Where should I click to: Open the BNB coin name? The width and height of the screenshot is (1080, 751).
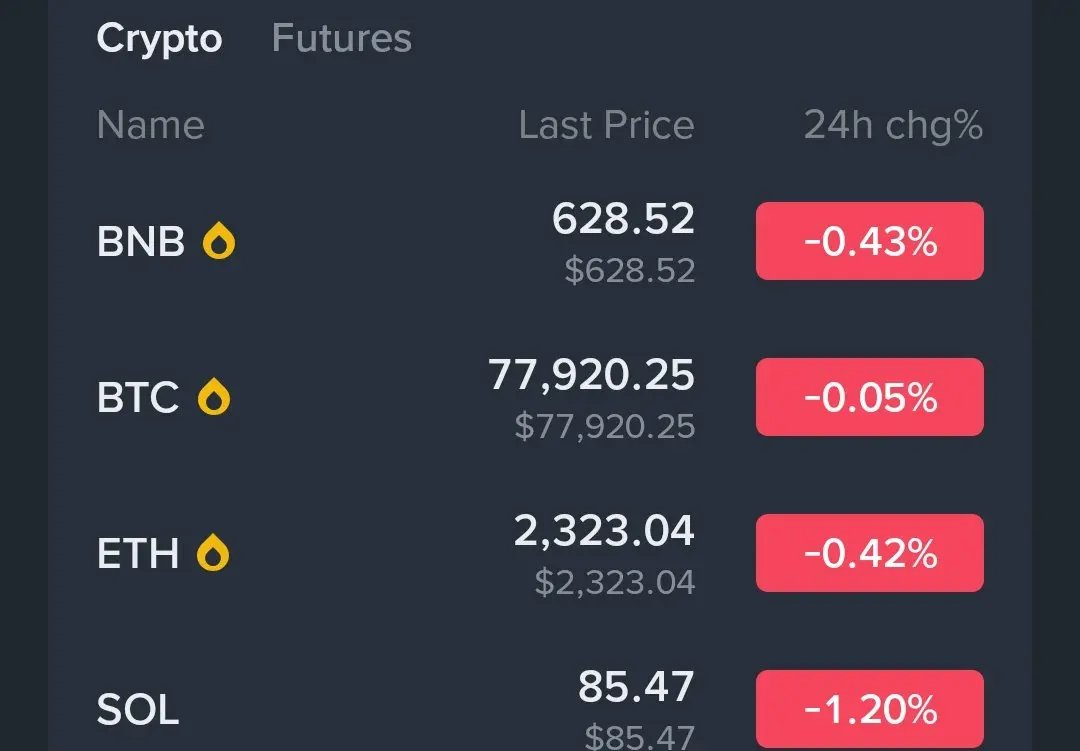[141, 242]
